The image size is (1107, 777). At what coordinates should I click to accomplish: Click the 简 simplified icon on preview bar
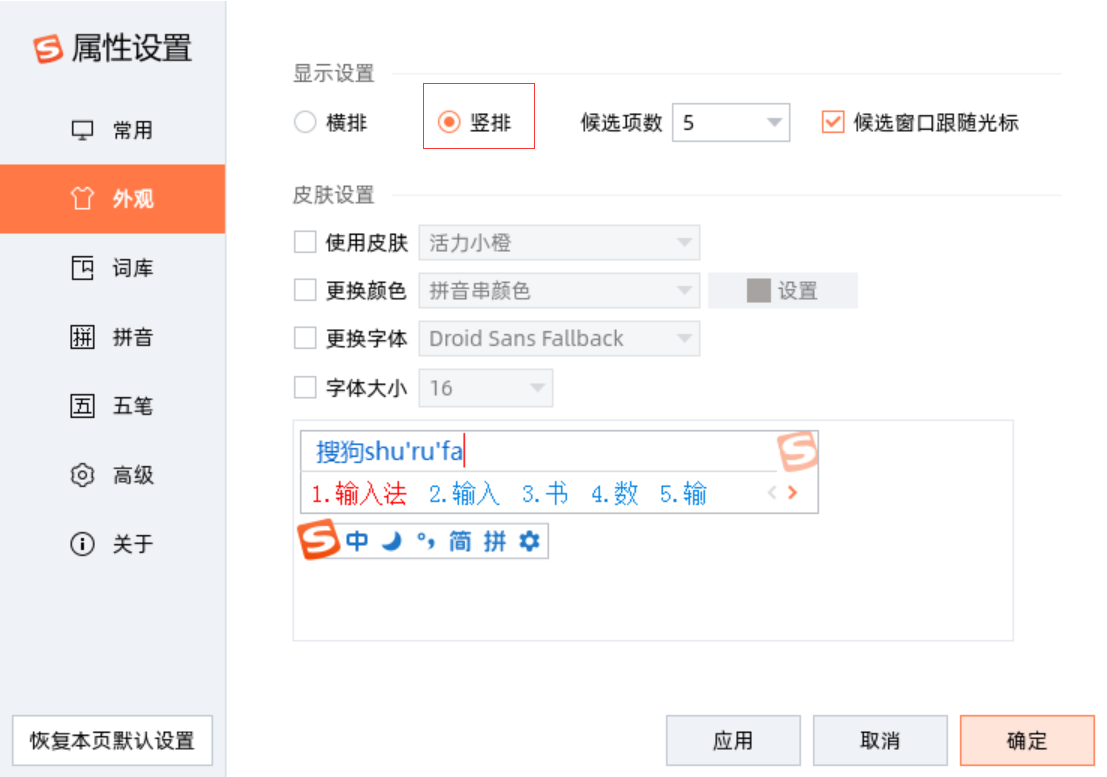(460, 541)
